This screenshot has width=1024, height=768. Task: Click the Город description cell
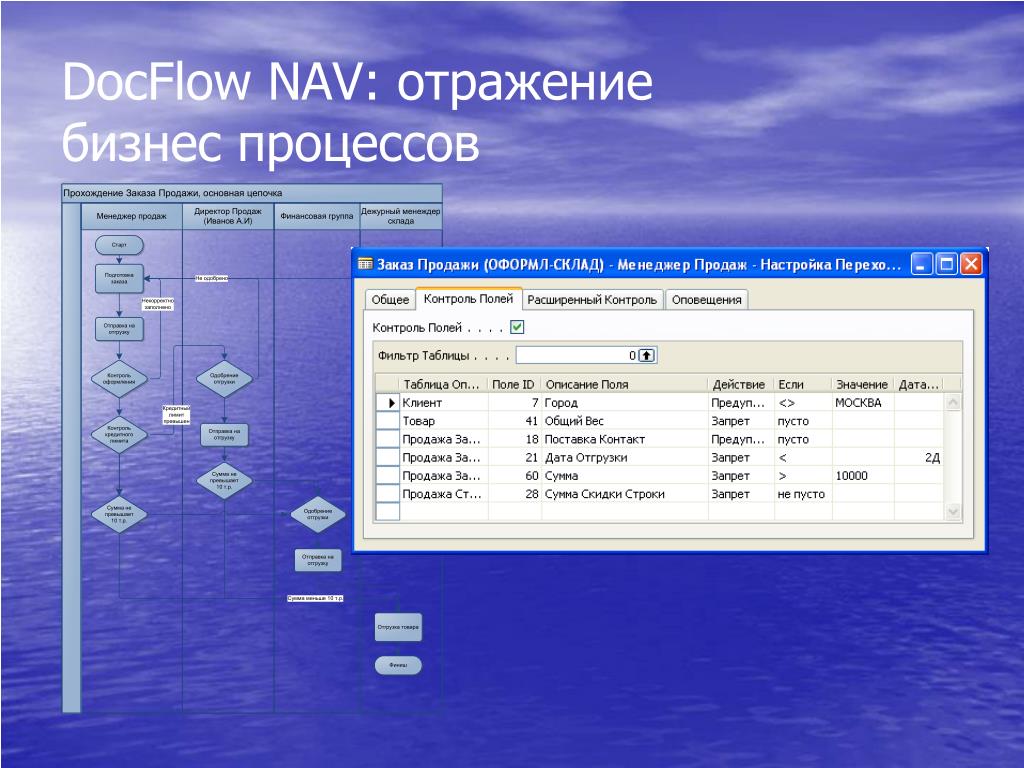point(625,403)
